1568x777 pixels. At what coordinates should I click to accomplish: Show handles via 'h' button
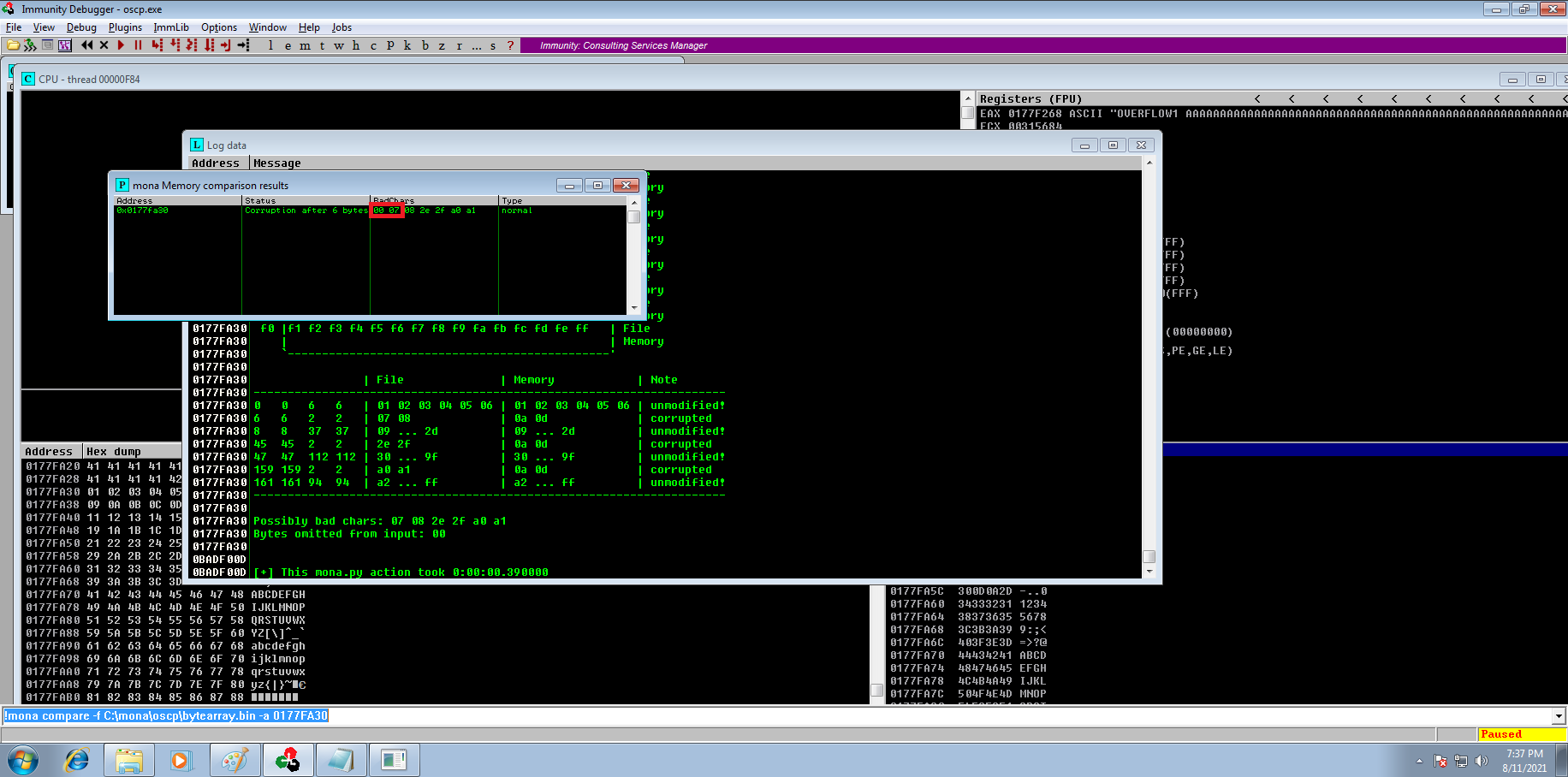356,45
